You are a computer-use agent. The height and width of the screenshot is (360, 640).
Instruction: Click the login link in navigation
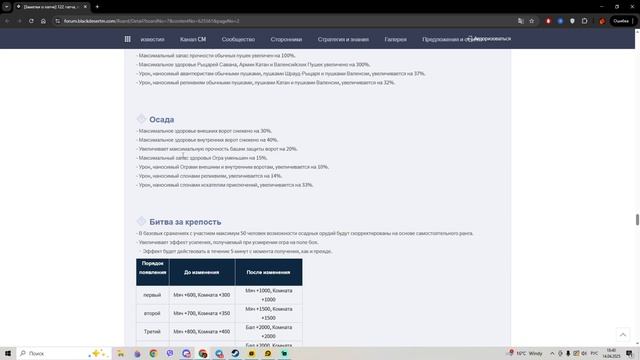(x=489, y=39)
